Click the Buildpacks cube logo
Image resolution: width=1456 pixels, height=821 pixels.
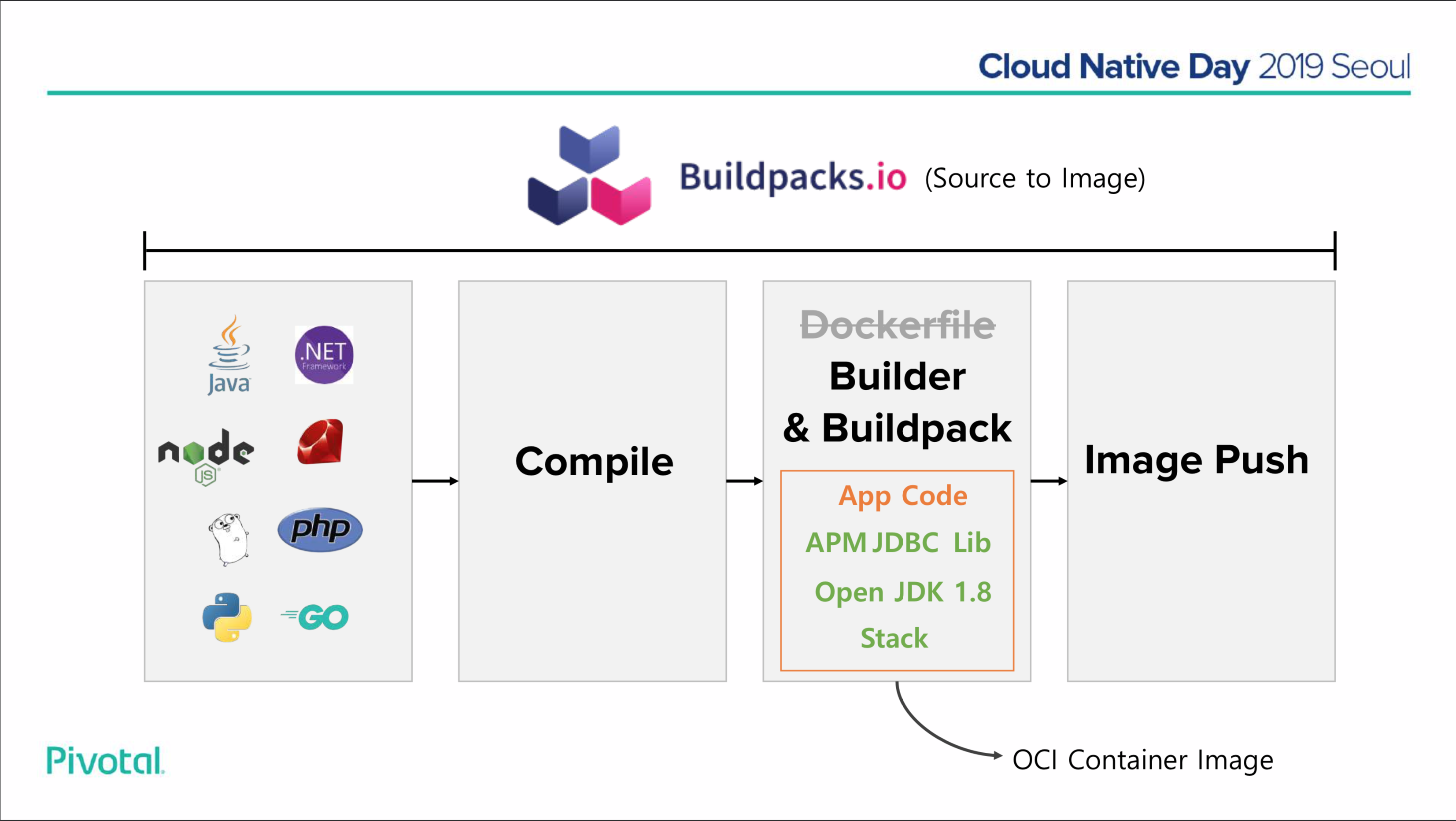tap(589, 176)
